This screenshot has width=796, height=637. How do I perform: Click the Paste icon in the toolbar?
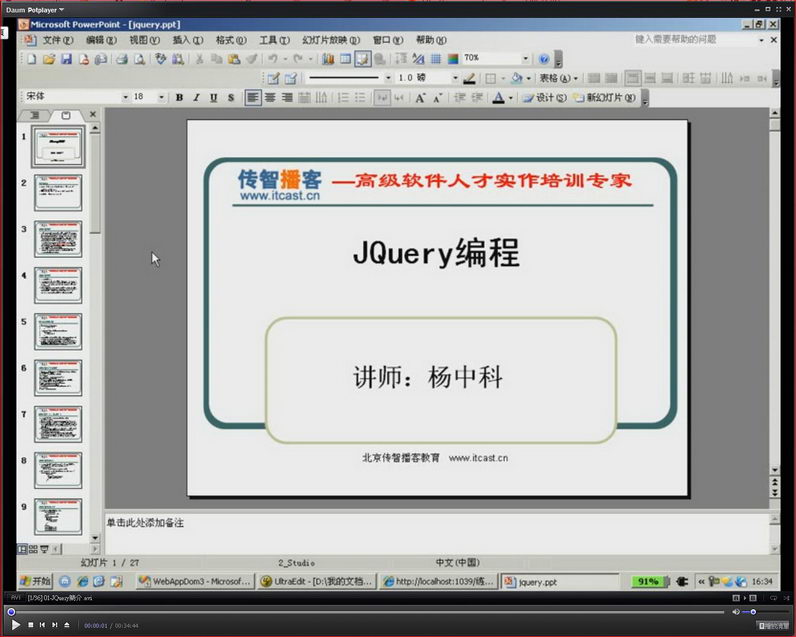pyautogui.click(x=234, y=59)
